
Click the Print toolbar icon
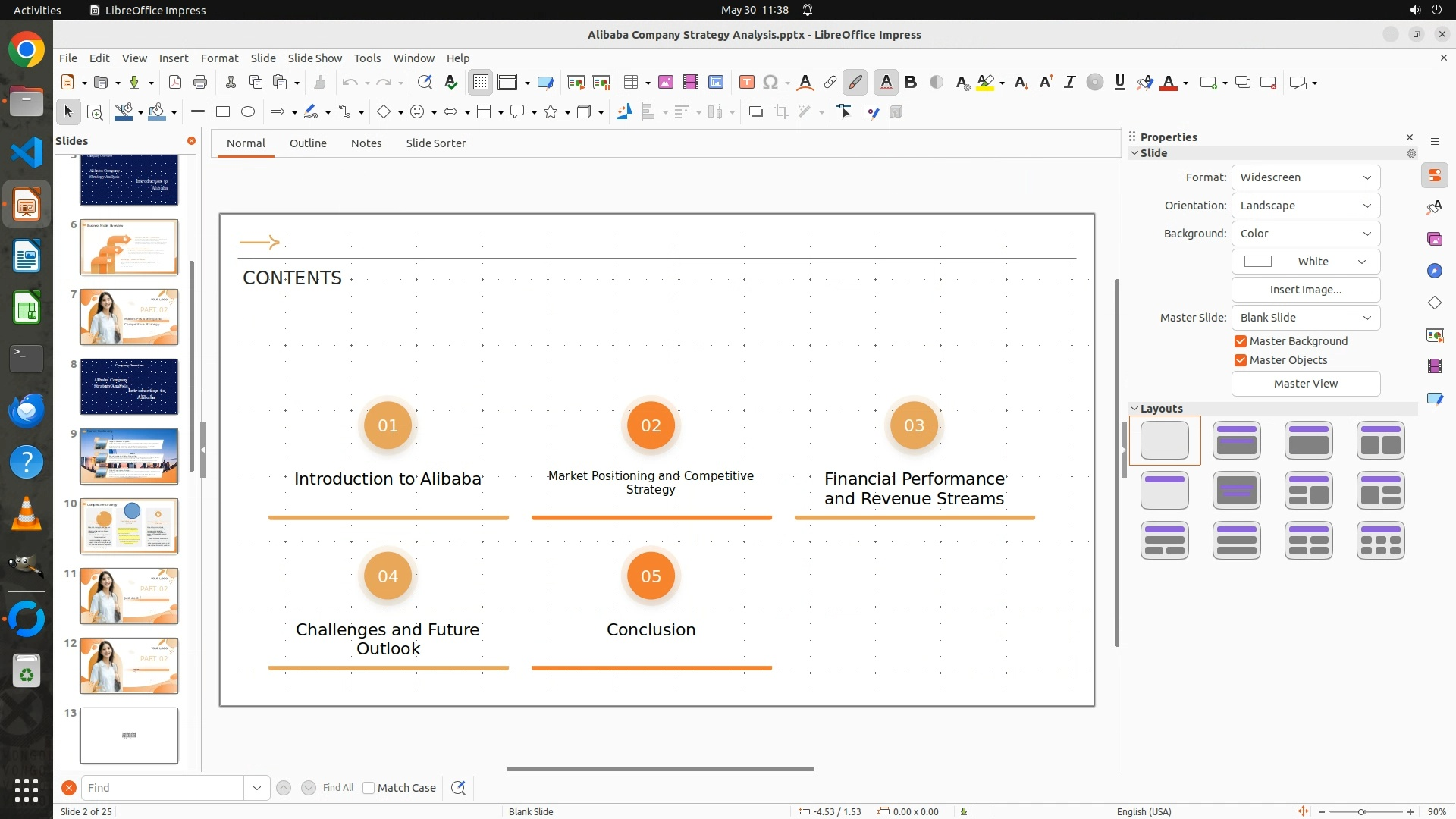coord(200,83)
